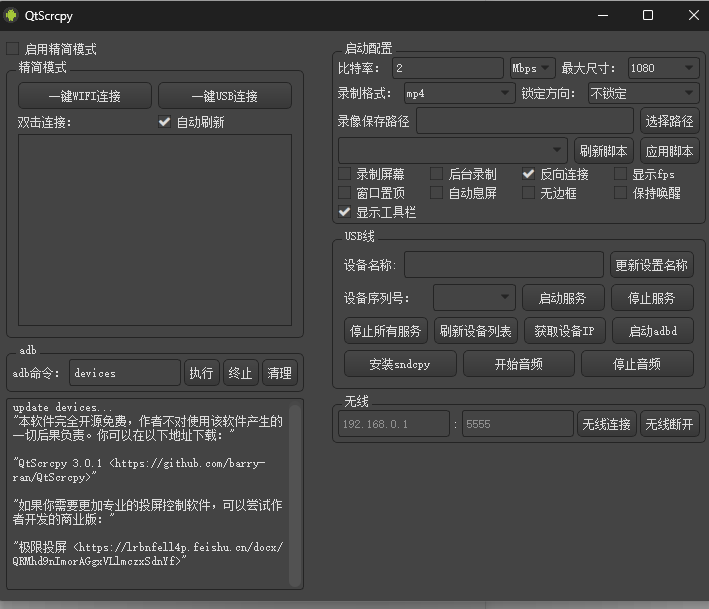Close the QtScrcpy window
Screen dimensions: 709x609
tap(694, 15)
